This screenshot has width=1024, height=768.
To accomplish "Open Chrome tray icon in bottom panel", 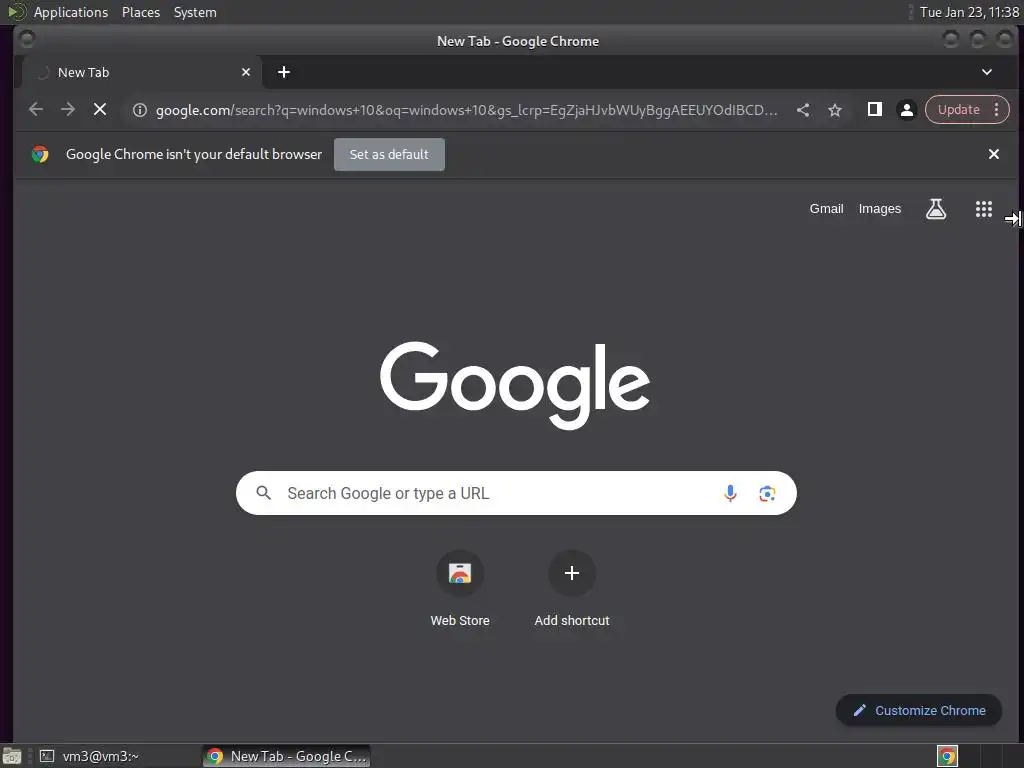I will 947,756.
